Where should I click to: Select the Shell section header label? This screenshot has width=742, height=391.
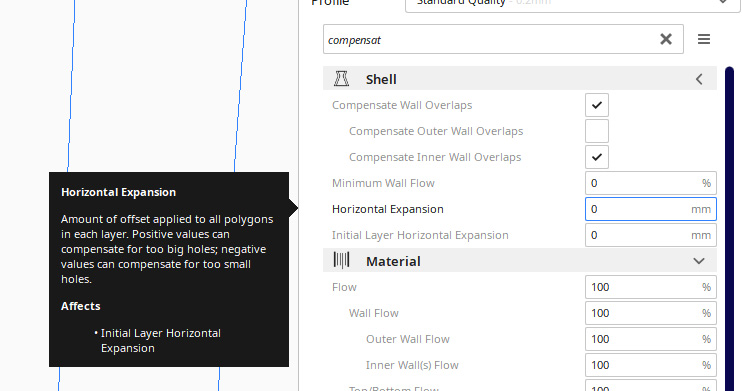coord(381,79)
